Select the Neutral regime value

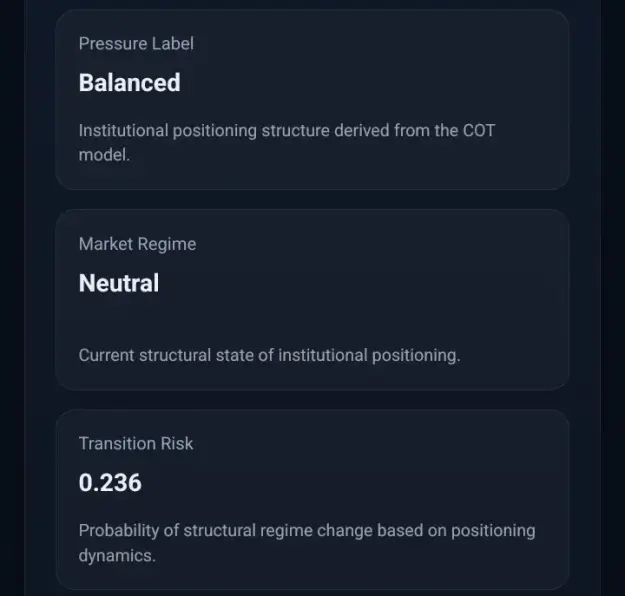(119, 283)
